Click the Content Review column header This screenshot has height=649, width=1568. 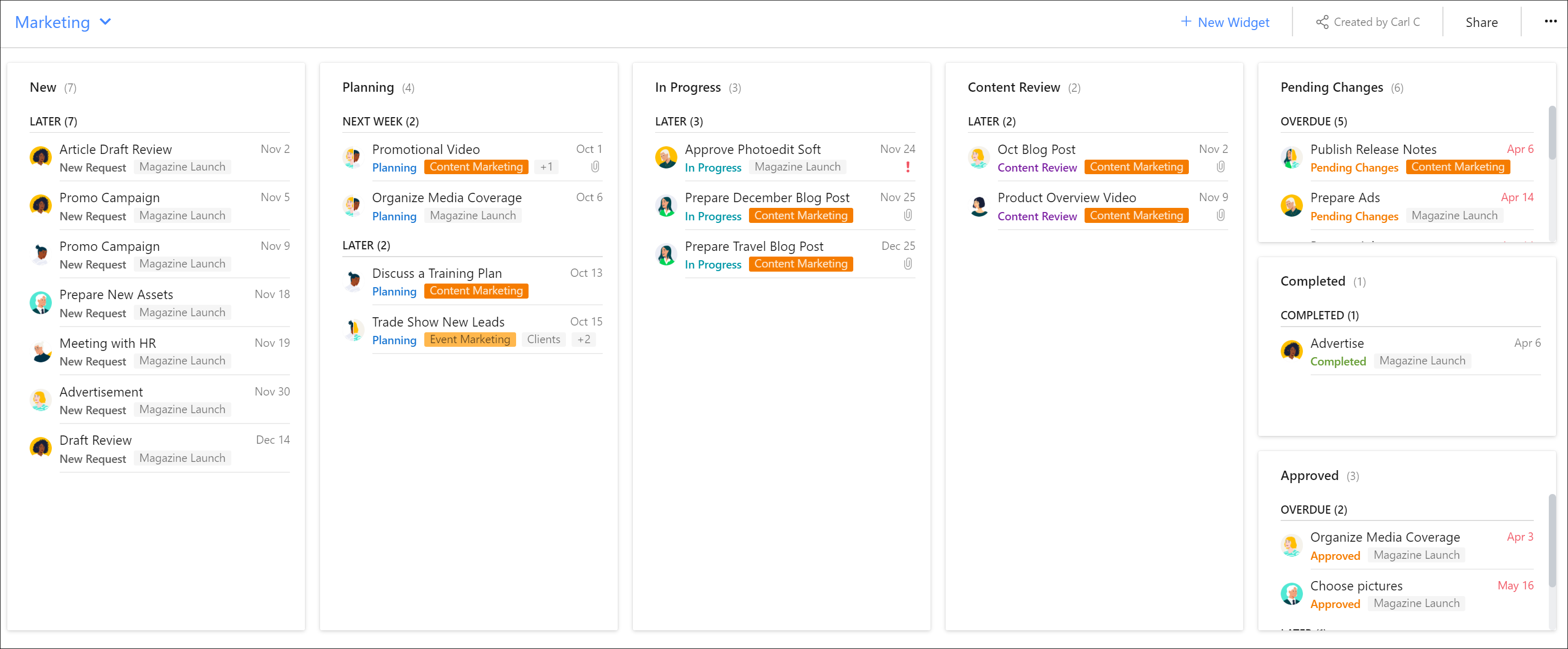(x=1014, y=87)
